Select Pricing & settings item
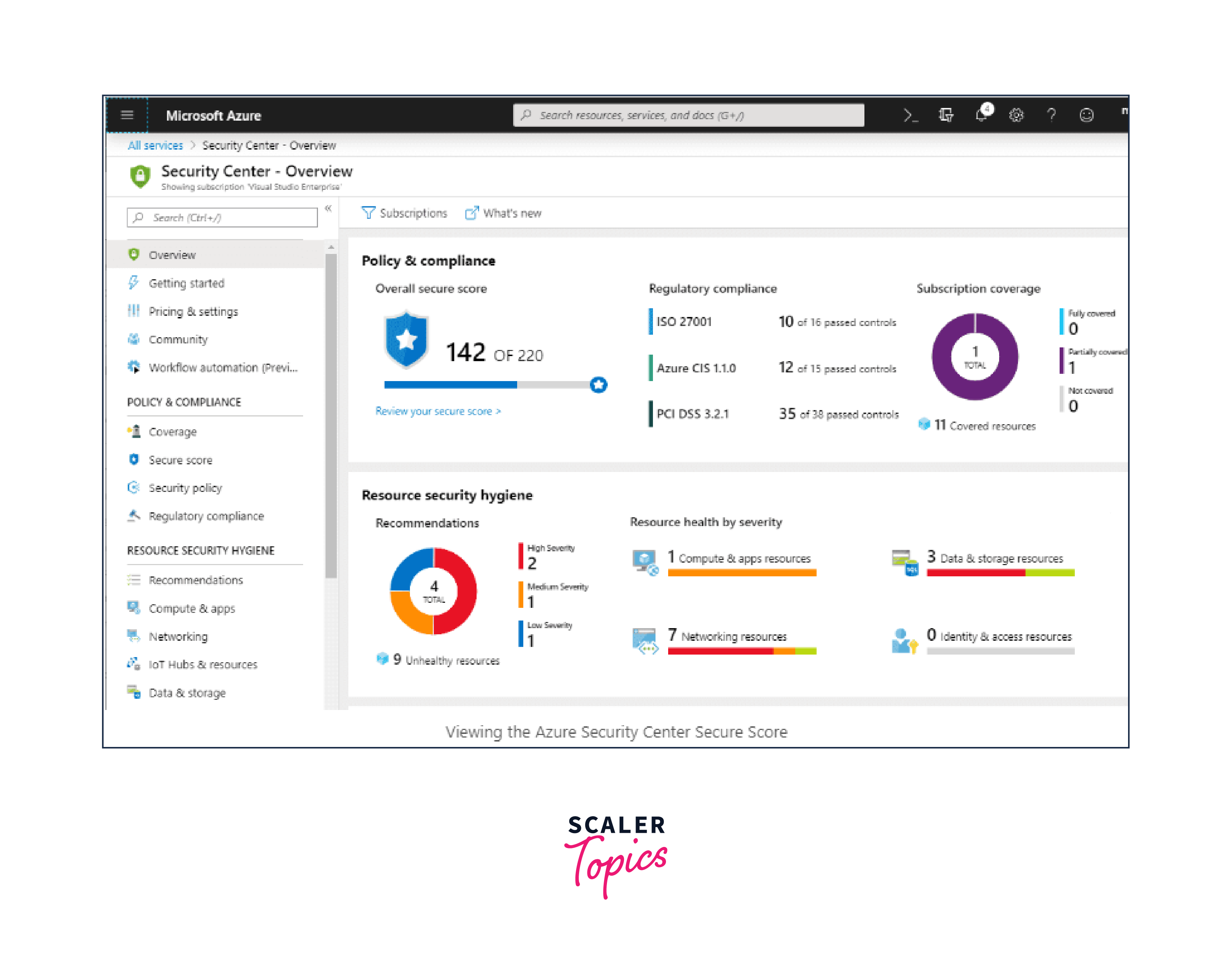 (193, 312)
